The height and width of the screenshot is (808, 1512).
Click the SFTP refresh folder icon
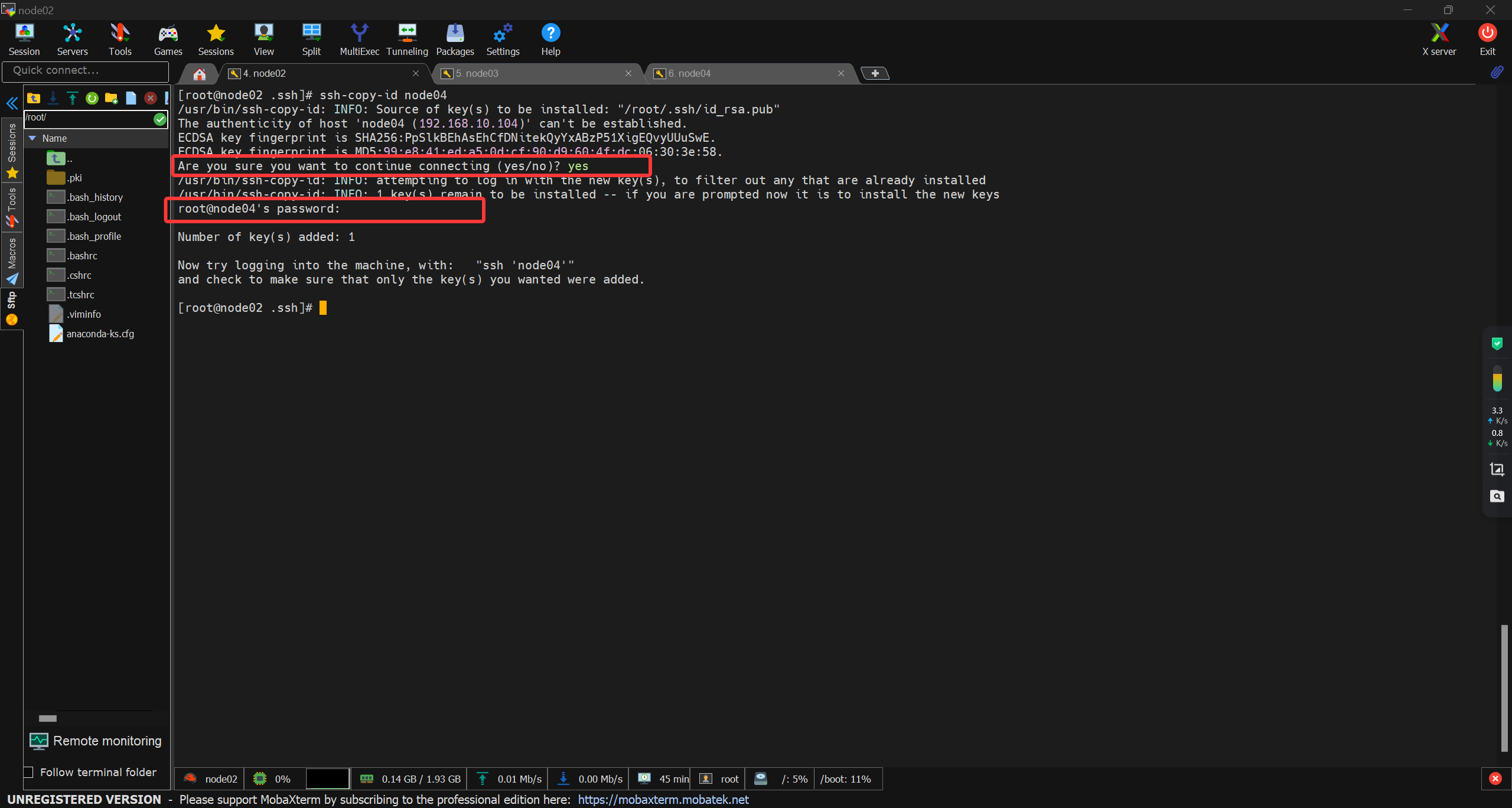(x=92, y=98)
